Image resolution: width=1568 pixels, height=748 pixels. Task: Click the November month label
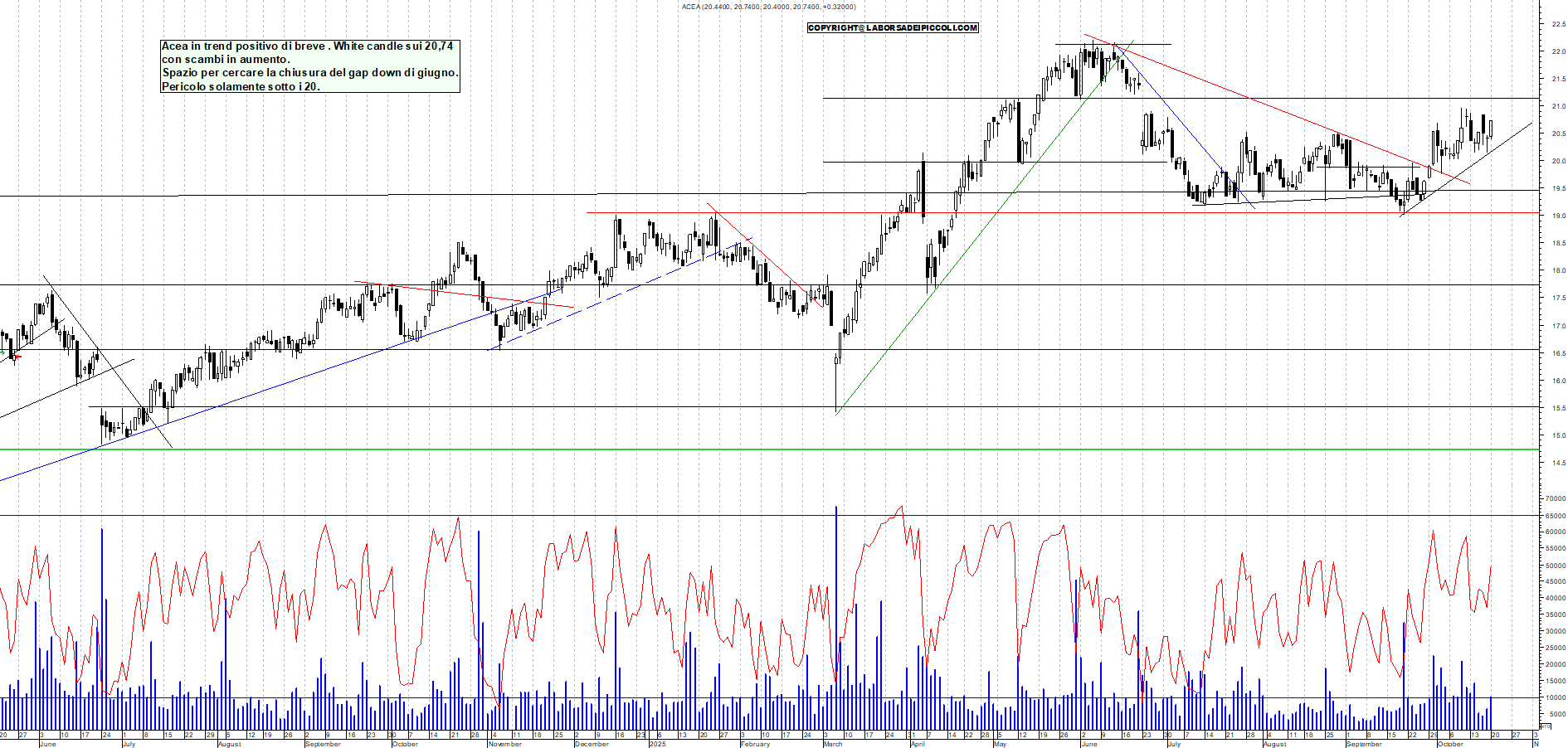coord(504,744)
